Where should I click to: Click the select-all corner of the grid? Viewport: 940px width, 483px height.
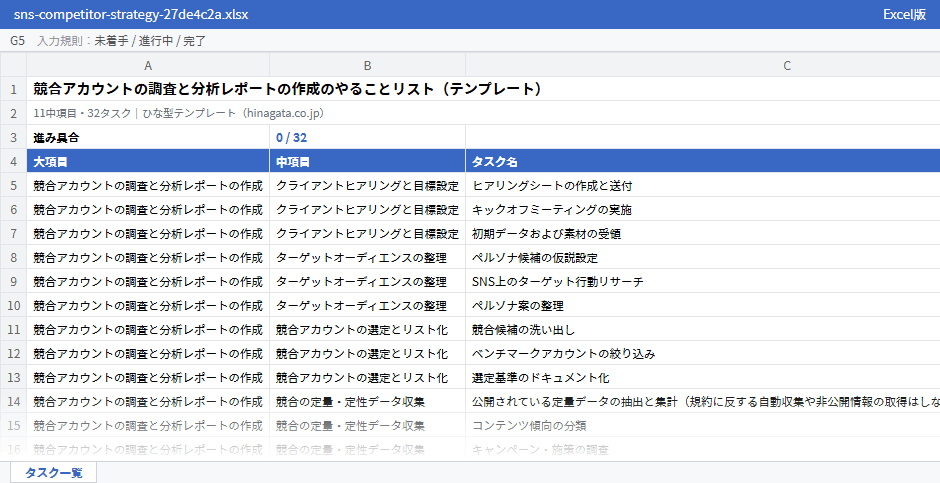tap(13, 65)
